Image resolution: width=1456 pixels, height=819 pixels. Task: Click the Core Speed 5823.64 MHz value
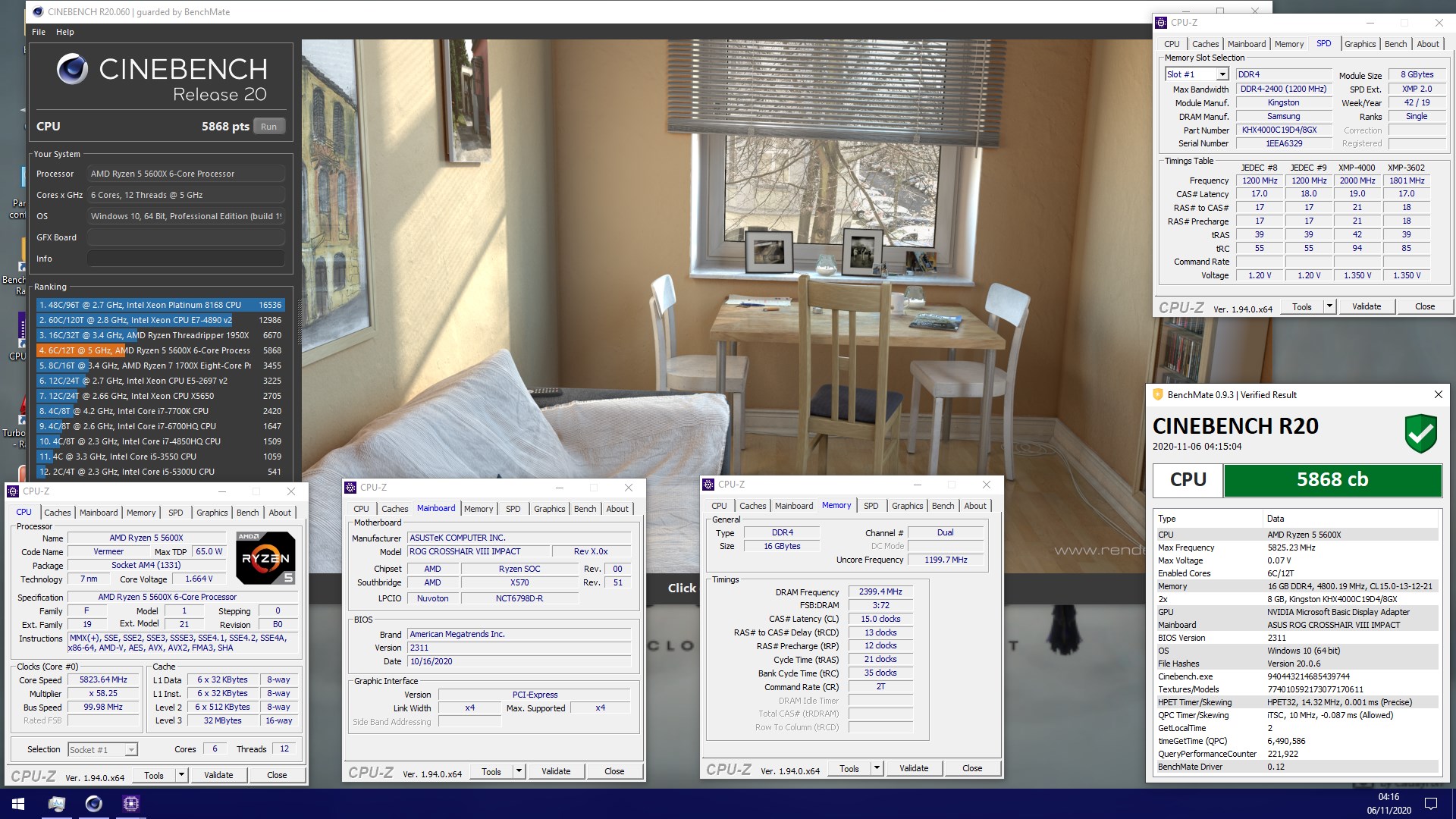coord(103,680)
